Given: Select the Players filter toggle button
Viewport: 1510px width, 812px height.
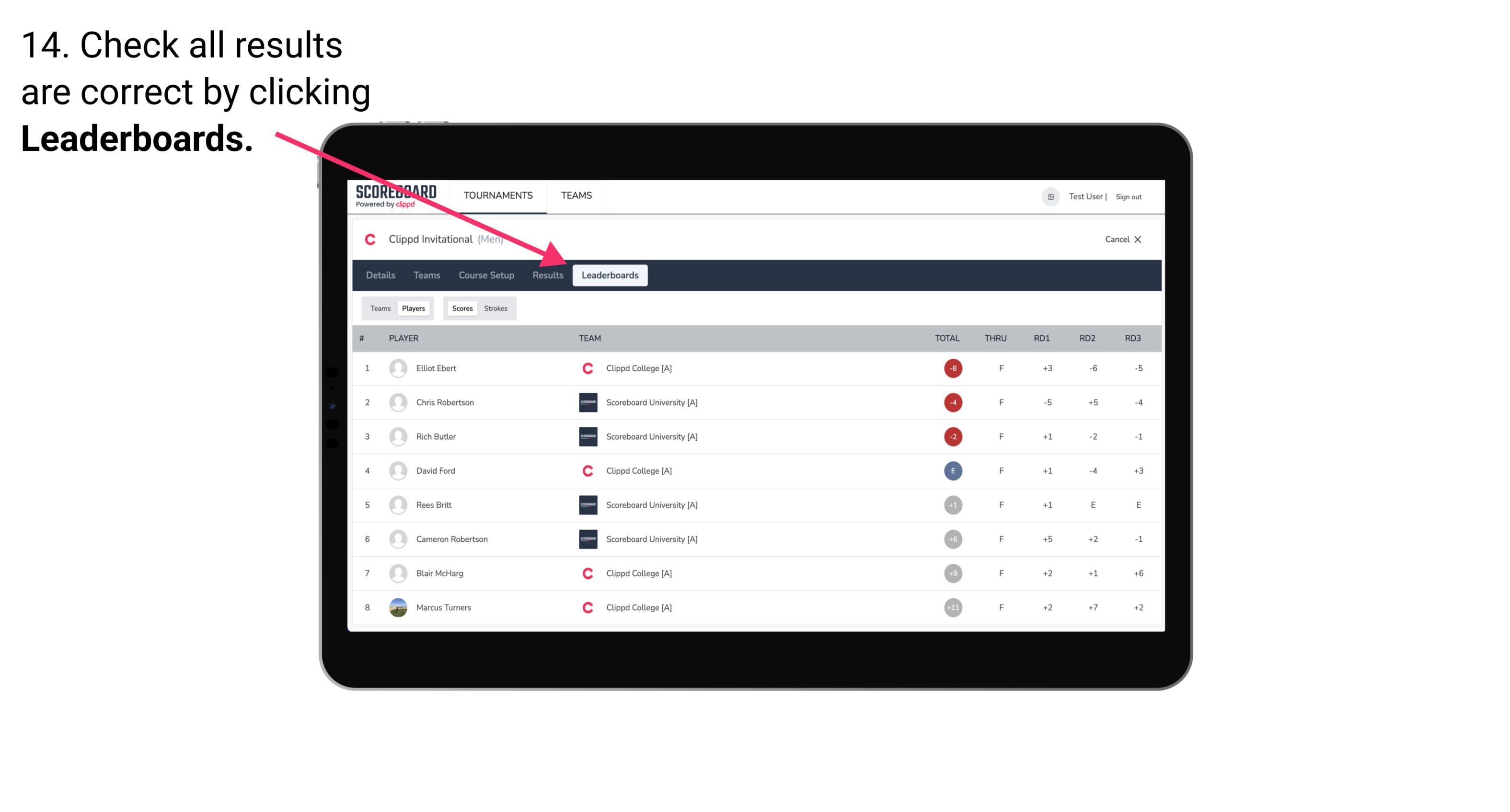Looking at the screenshot, I should [414, 308].
